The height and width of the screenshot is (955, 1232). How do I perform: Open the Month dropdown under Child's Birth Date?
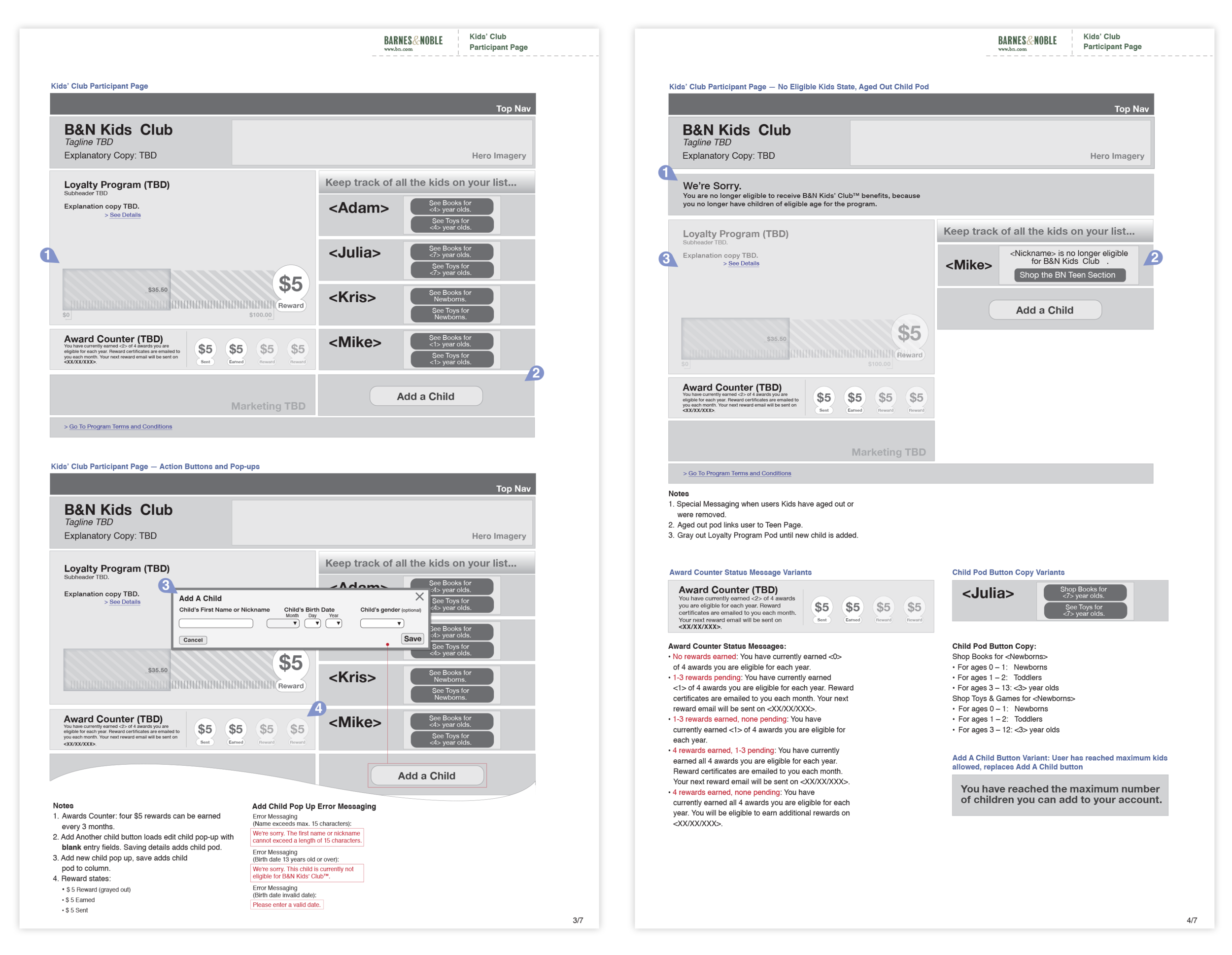[283, 624]
